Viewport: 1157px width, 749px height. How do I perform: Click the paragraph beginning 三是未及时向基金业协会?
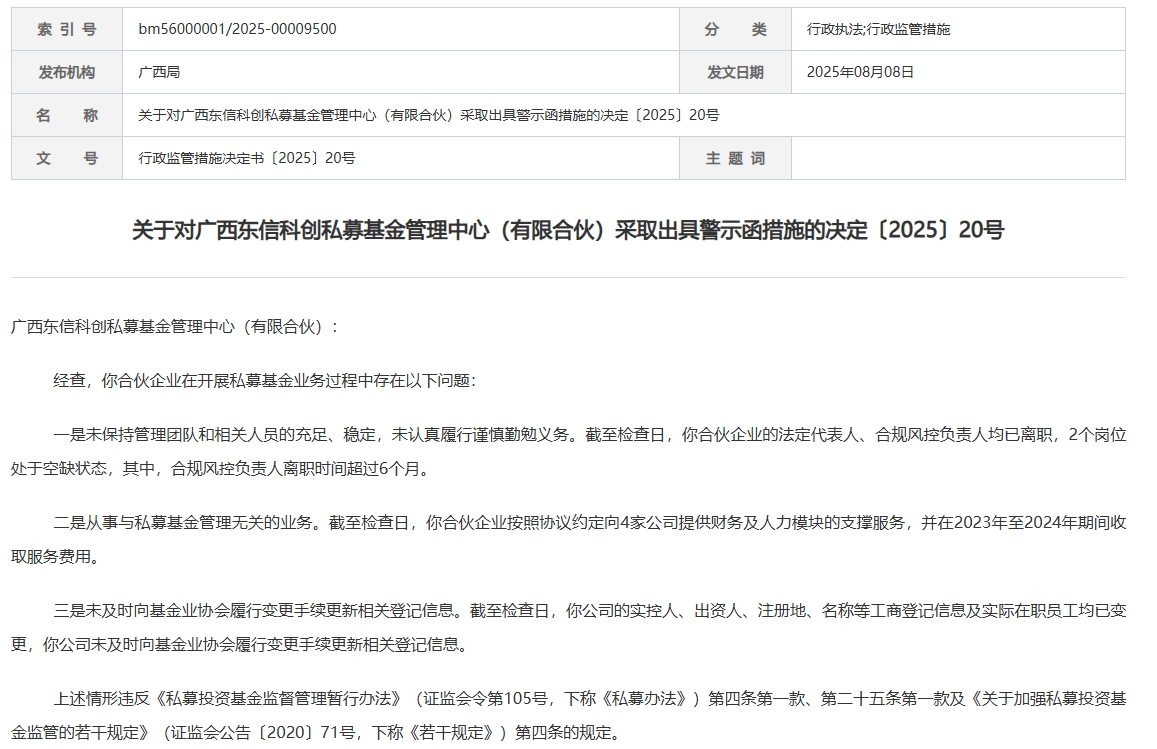(x=569, y=627)
